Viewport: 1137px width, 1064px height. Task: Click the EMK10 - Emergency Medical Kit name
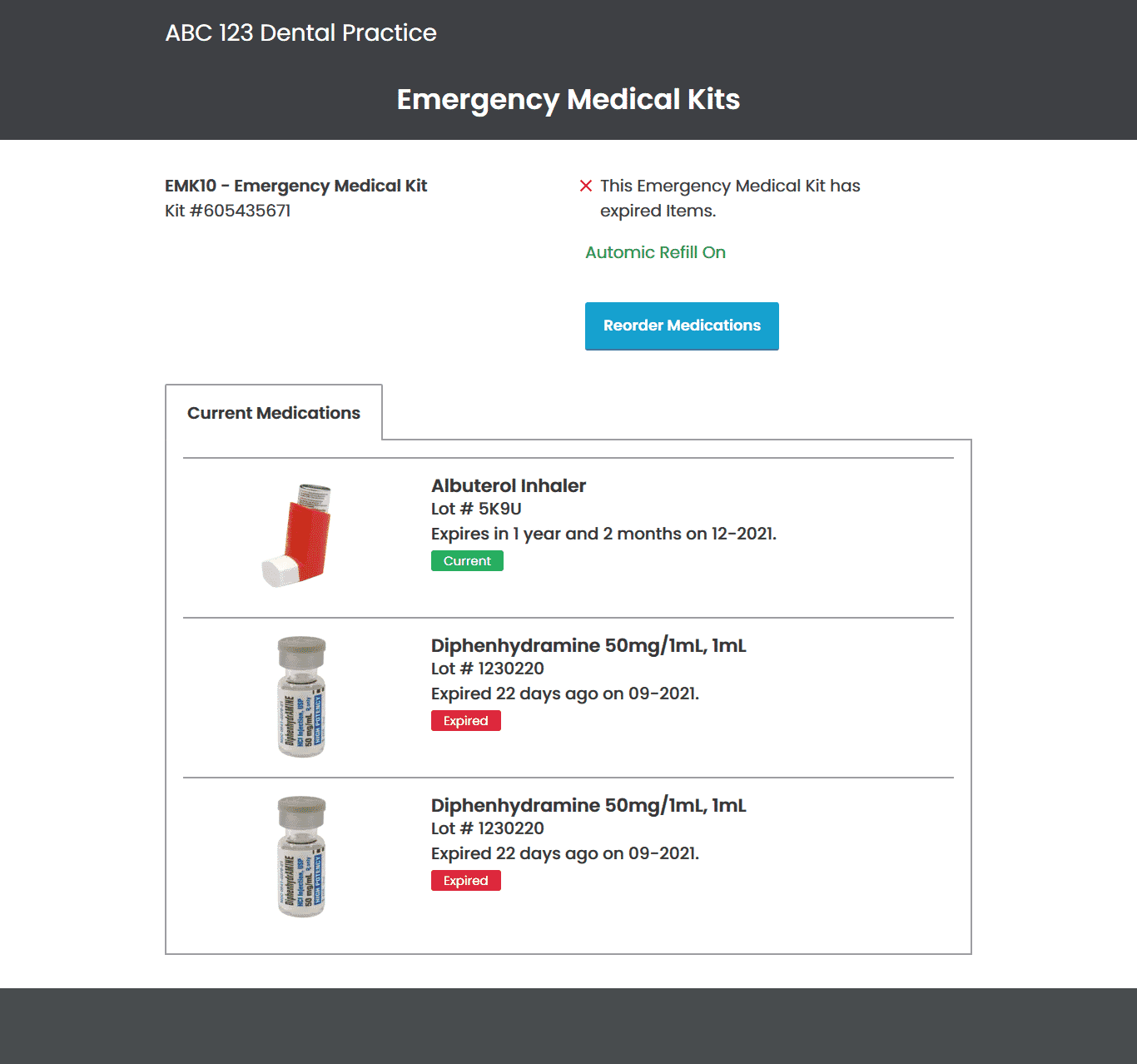click(x=296, y=186)
